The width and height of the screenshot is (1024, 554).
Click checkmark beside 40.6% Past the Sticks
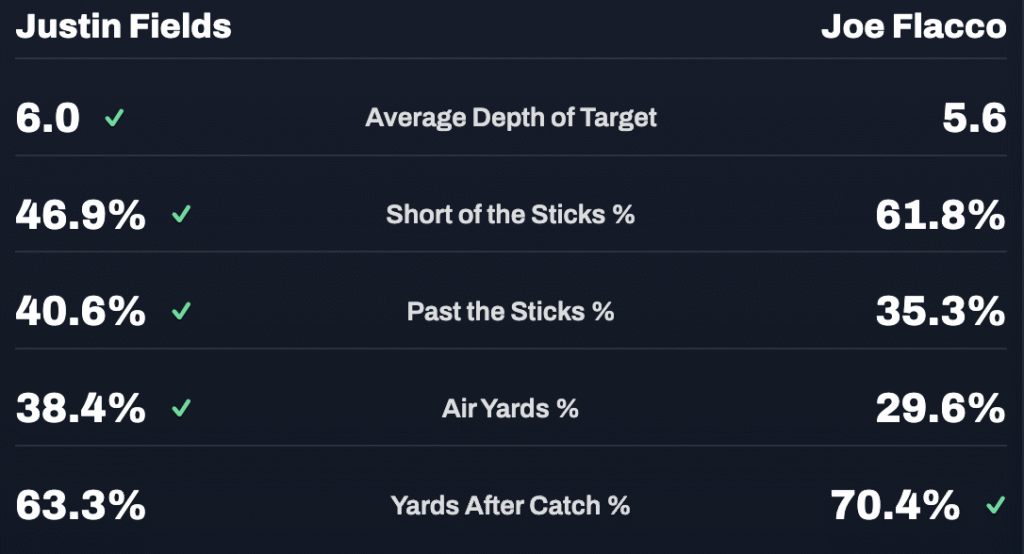tap(181, 312)
